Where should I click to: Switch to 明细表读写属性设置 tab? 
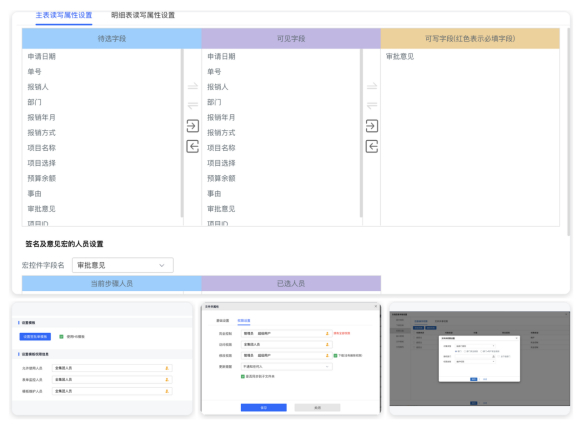tap(143, 15)
